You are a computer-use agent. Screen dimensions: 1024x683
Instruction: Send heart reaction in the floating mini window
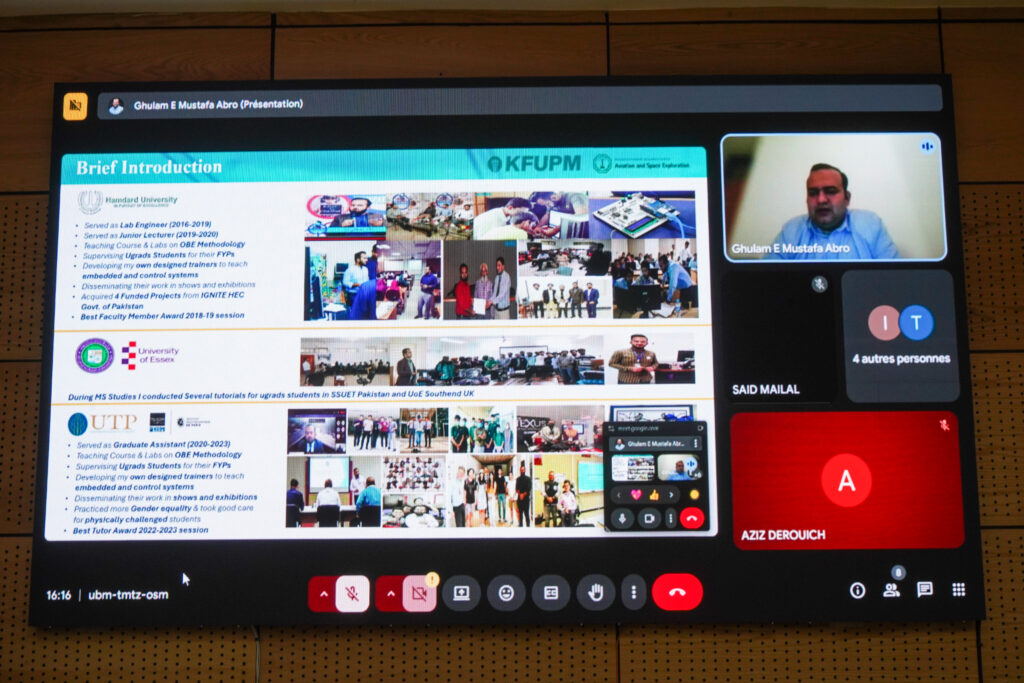[634, 495]
